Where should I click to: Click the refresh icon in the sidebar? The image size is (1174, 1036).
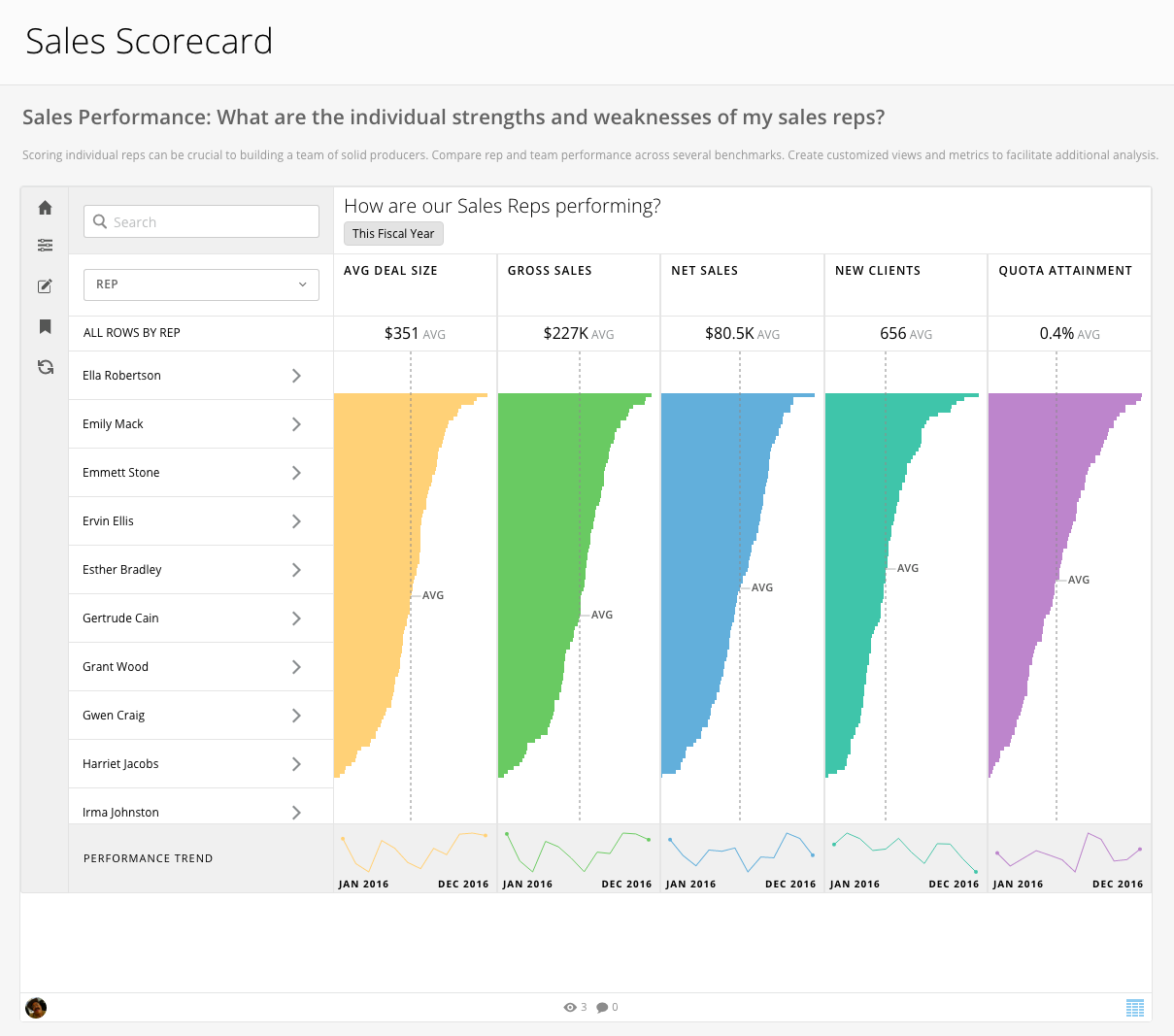45,367
